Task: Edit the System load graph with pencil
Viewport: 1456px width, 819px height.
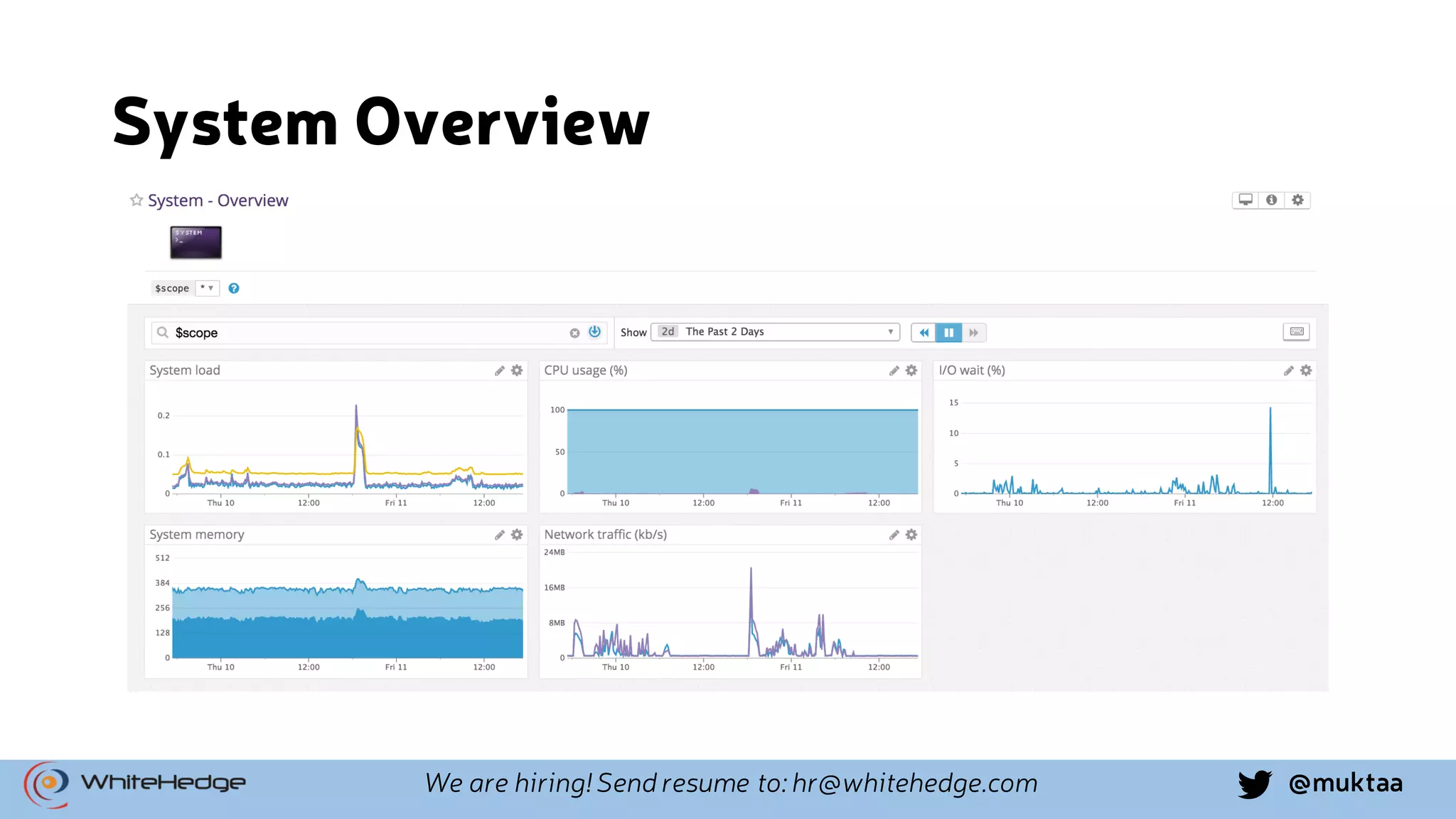Action: coord(500,371)
